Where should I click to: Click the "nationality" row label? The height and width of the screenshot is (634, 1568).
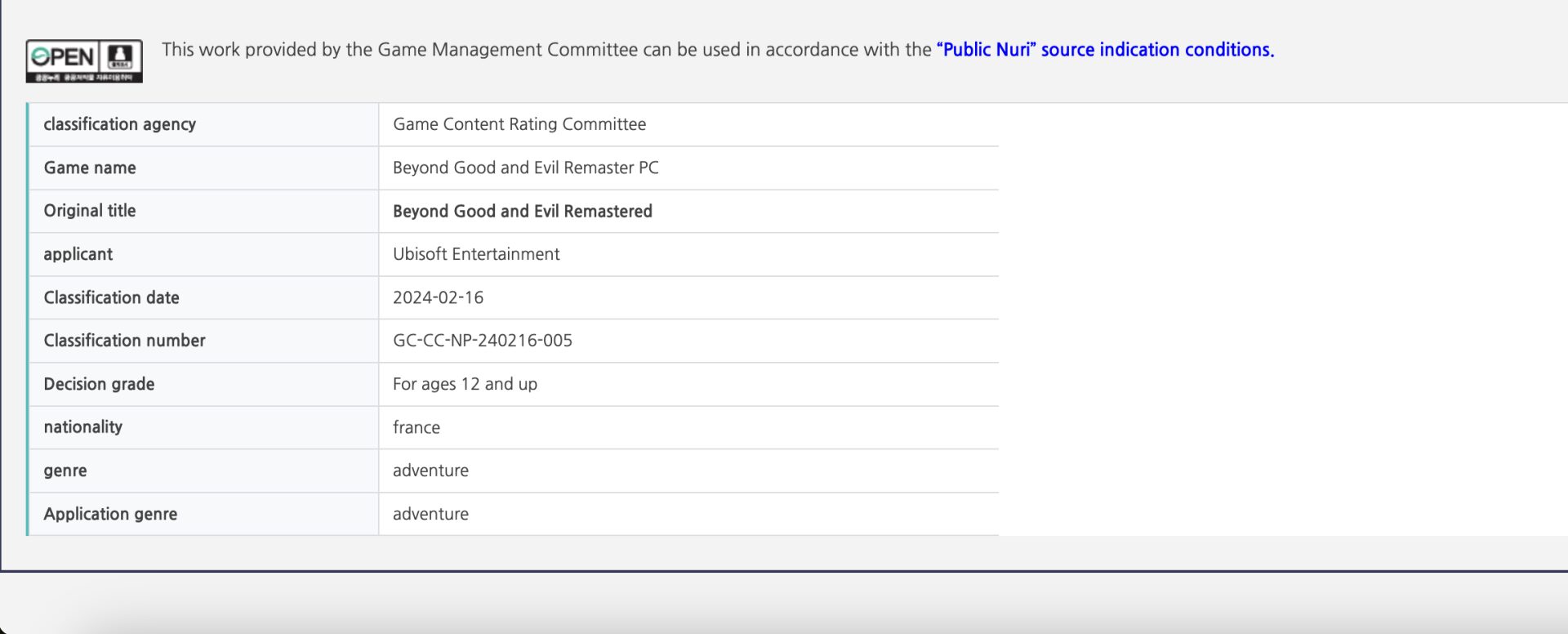[x=82, y=427]
